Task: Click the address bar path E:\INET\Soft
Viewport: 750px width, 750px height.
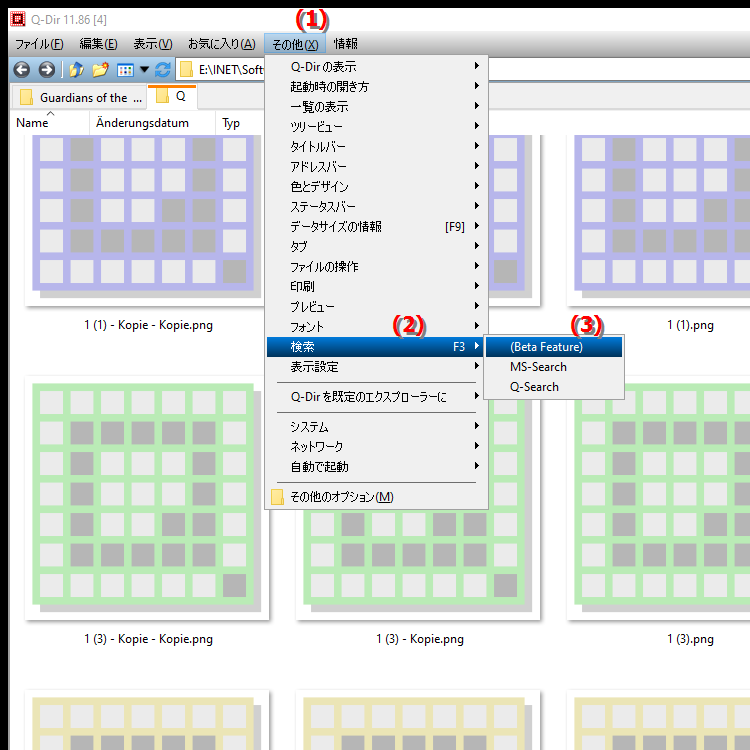Action: (231, 70)
